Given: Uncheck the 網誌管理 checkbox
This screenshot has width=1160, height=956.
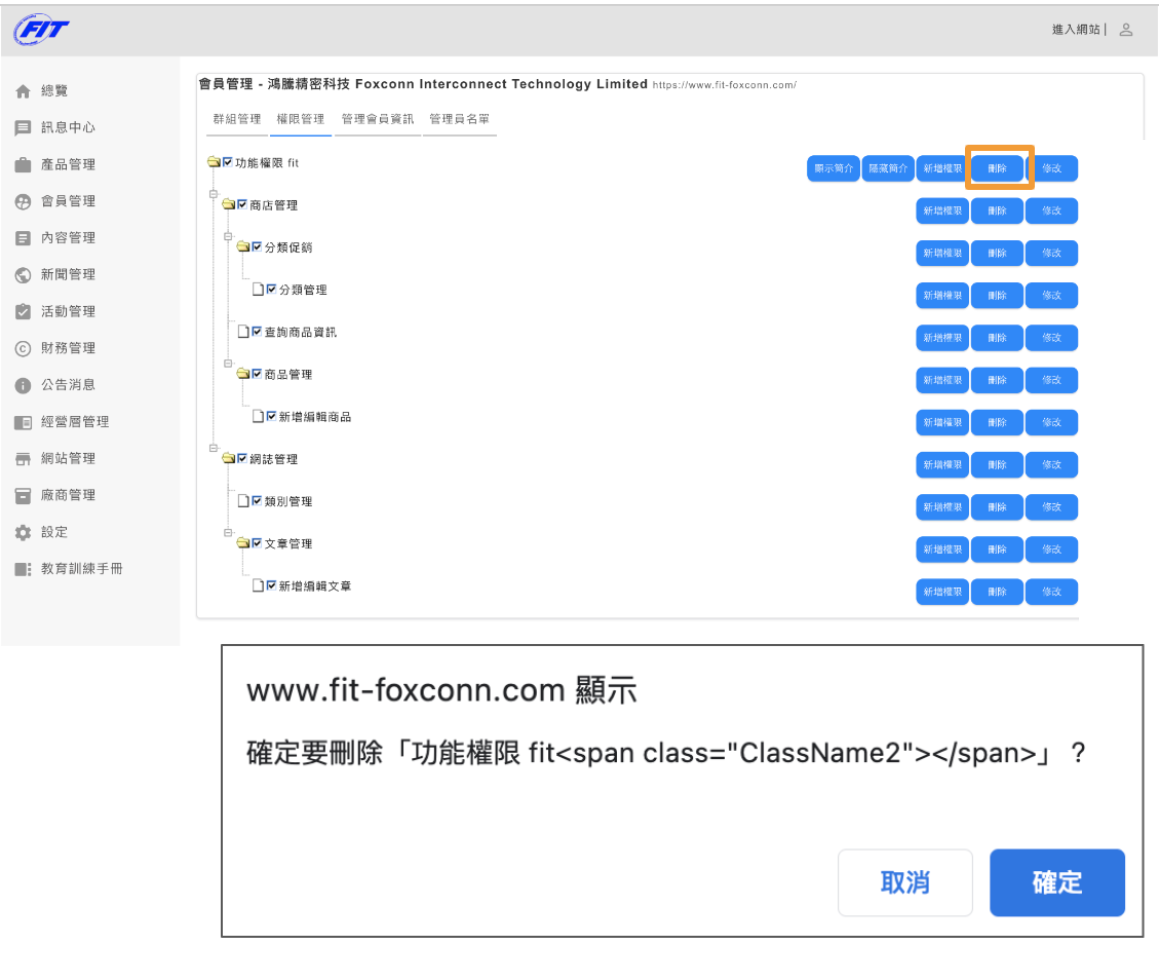Looking at the screenshot, I should (x=242, y=459).
